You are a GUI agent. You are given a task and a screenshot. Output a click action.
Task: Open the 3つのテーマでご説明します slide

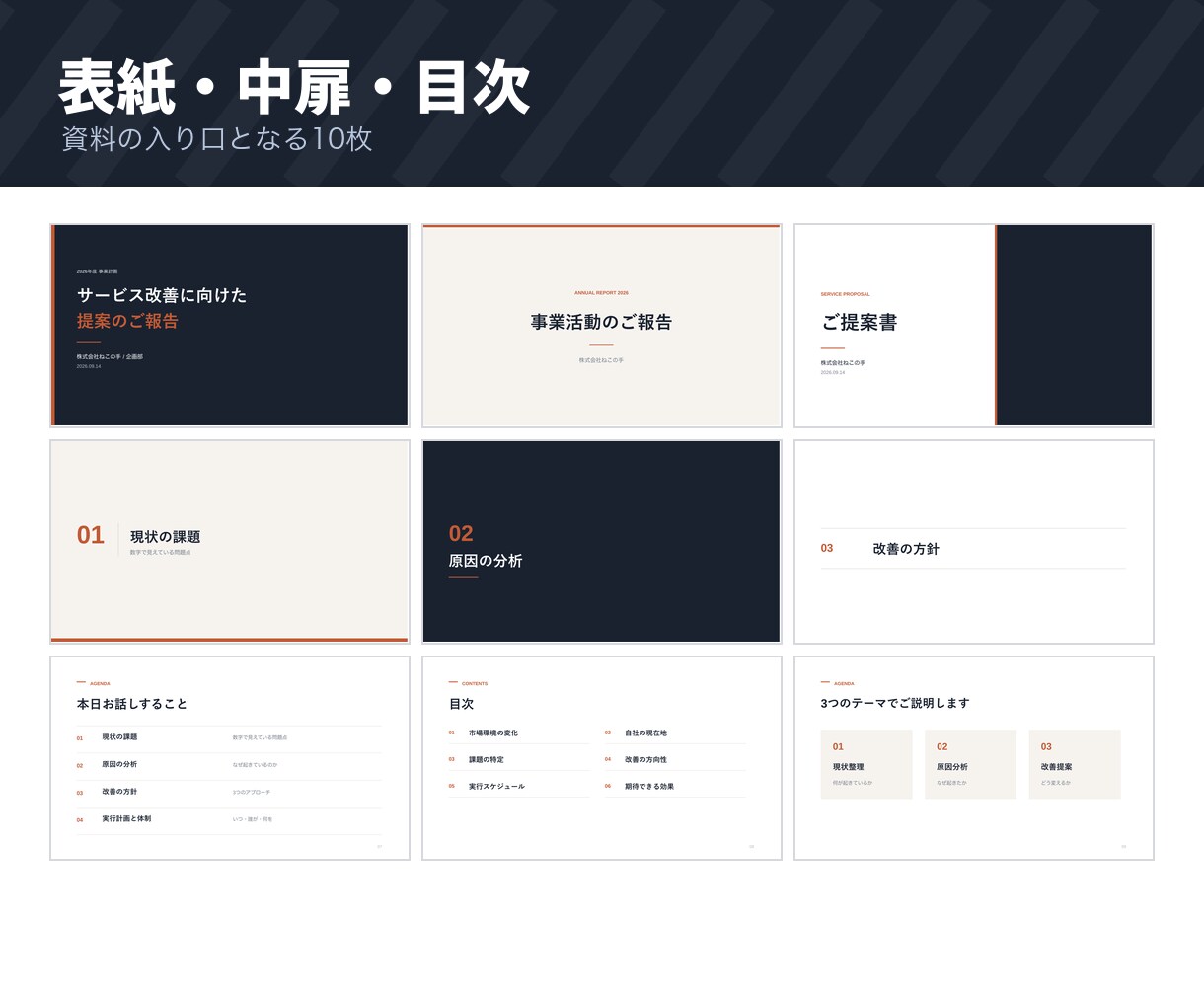974,758
